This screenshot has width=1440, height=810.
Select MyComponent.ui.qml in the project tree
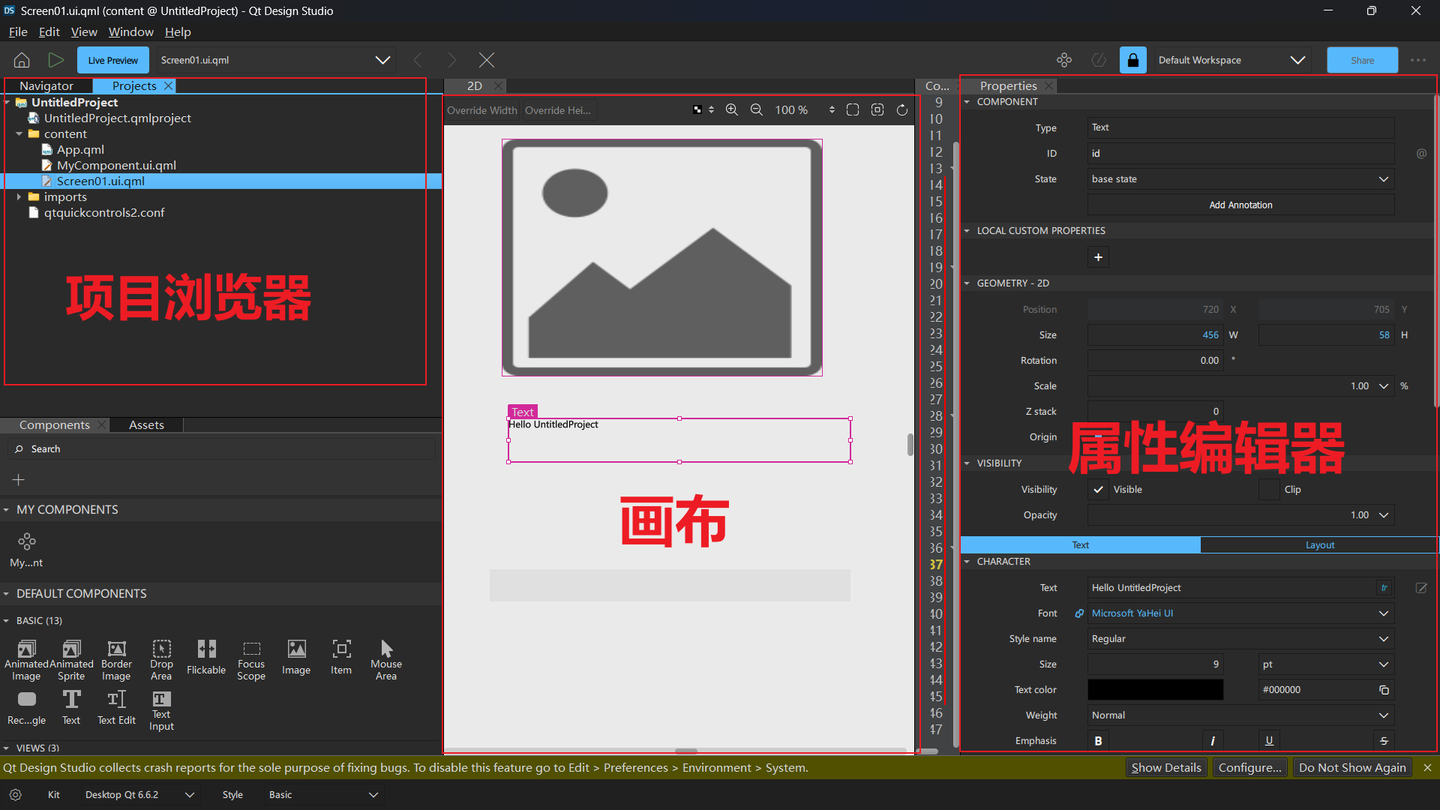tap(117, 165)
